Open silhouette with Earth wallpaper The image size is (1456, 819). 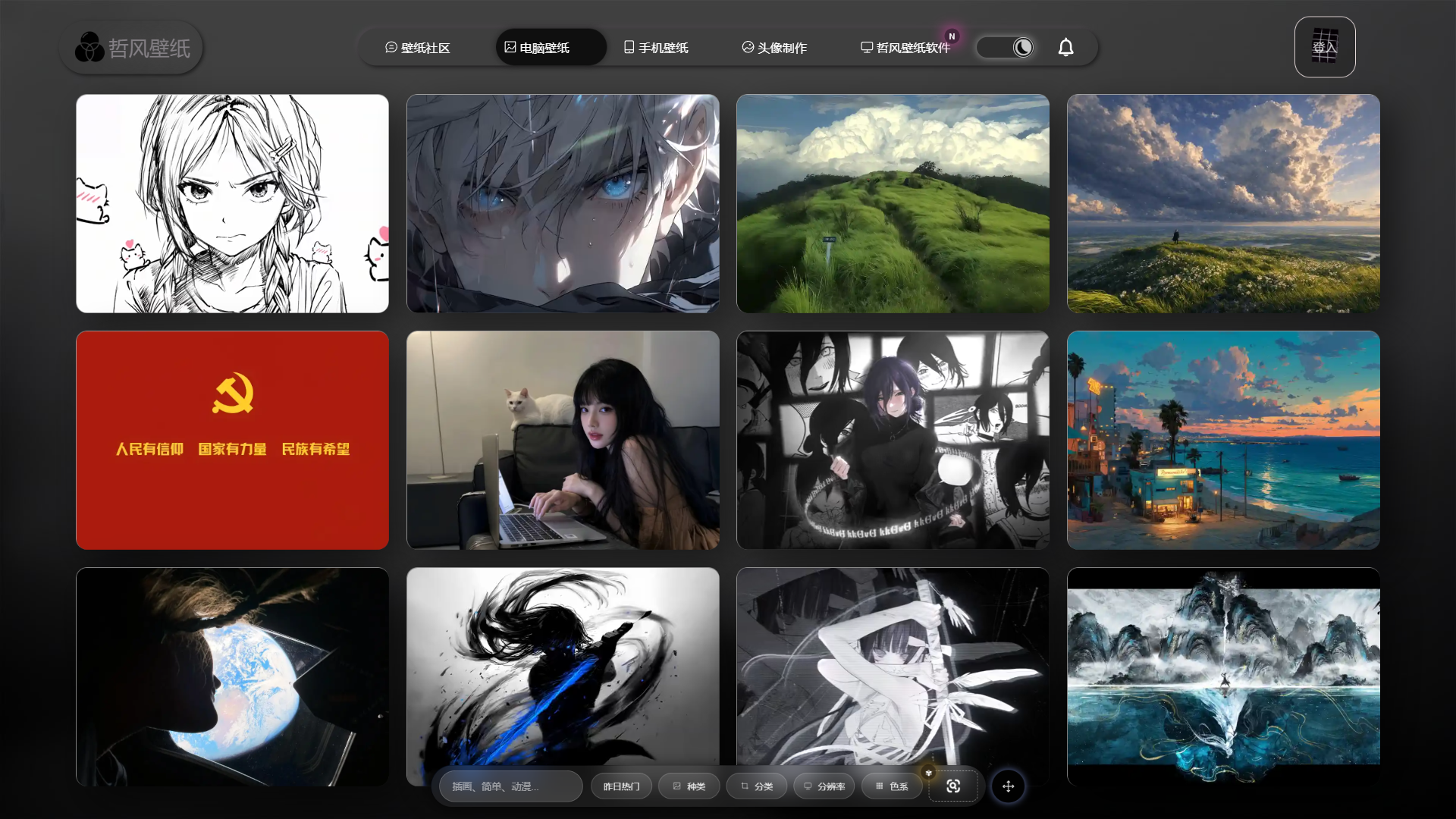(232, 676)
